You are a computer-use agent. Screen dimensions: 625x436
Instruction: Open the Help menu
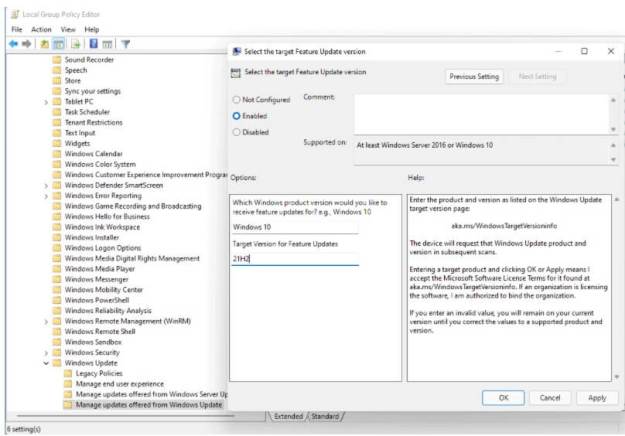(x=91, y=29)
